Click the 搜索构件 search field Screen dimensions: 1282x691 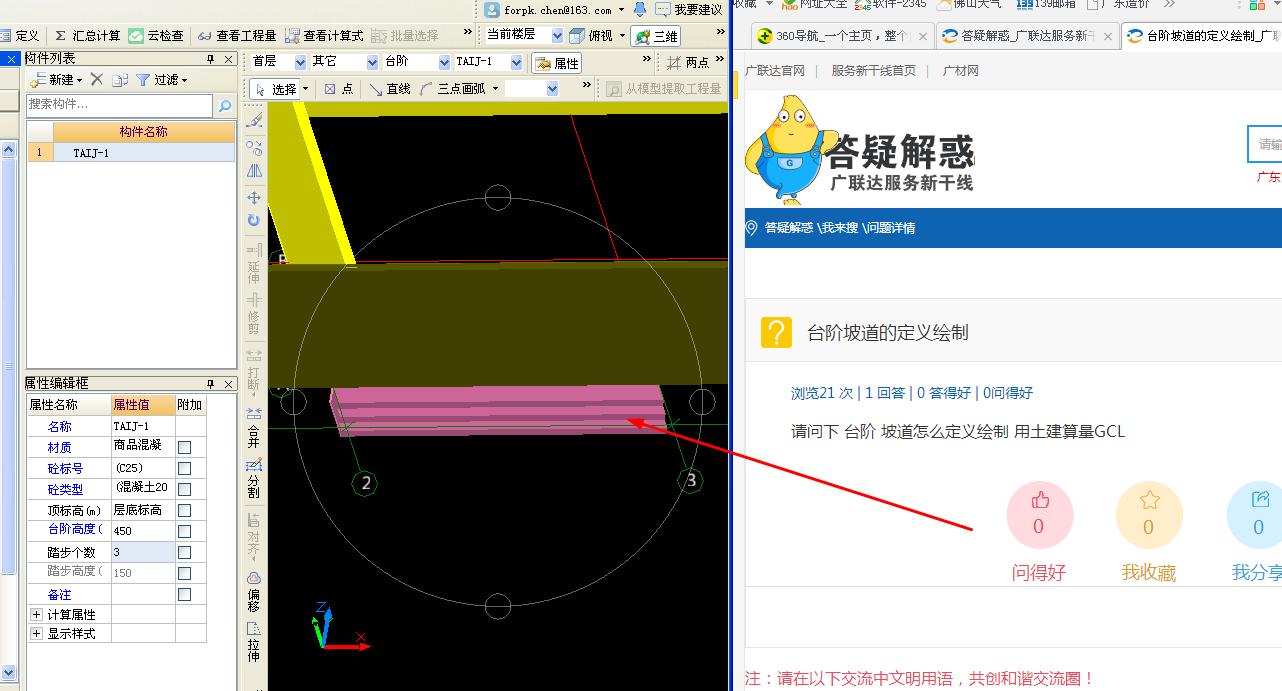coord(120,104)
